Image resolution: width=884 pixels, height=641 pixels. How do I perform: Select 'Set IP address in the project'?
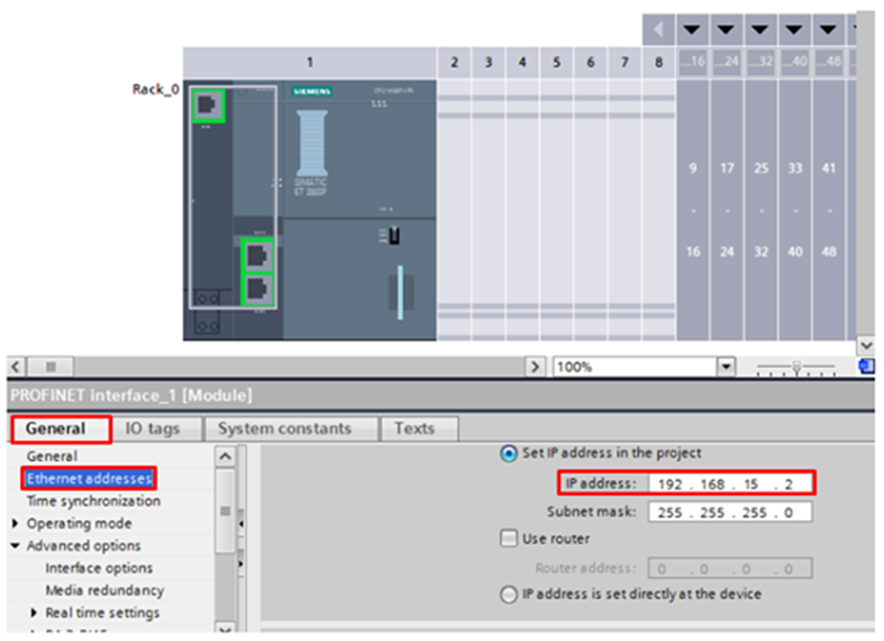507,453
